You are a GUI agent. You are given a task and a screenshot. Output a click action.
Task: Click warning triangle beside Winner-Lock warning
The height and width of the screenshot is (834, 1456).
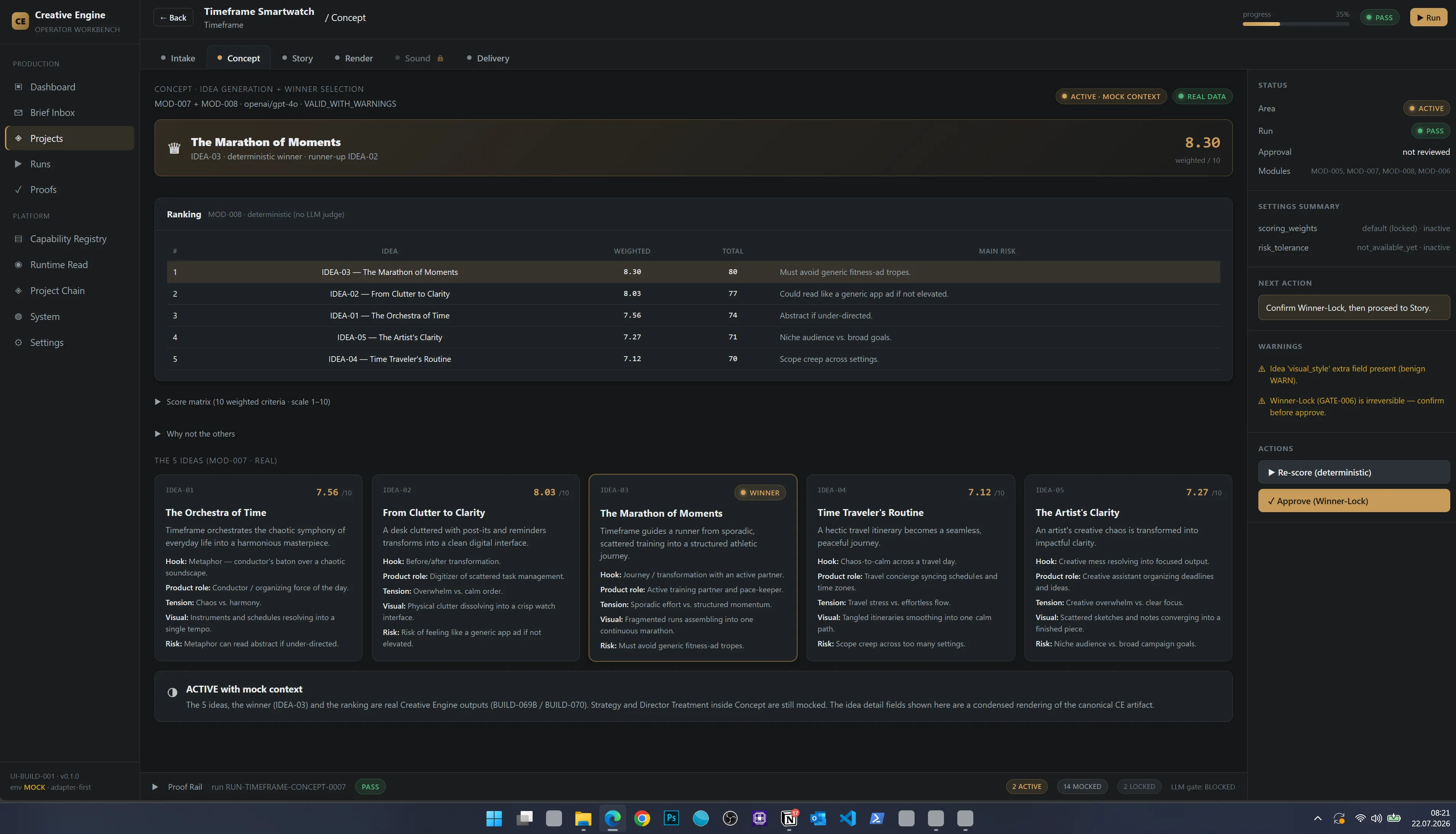pos(1262,401)
